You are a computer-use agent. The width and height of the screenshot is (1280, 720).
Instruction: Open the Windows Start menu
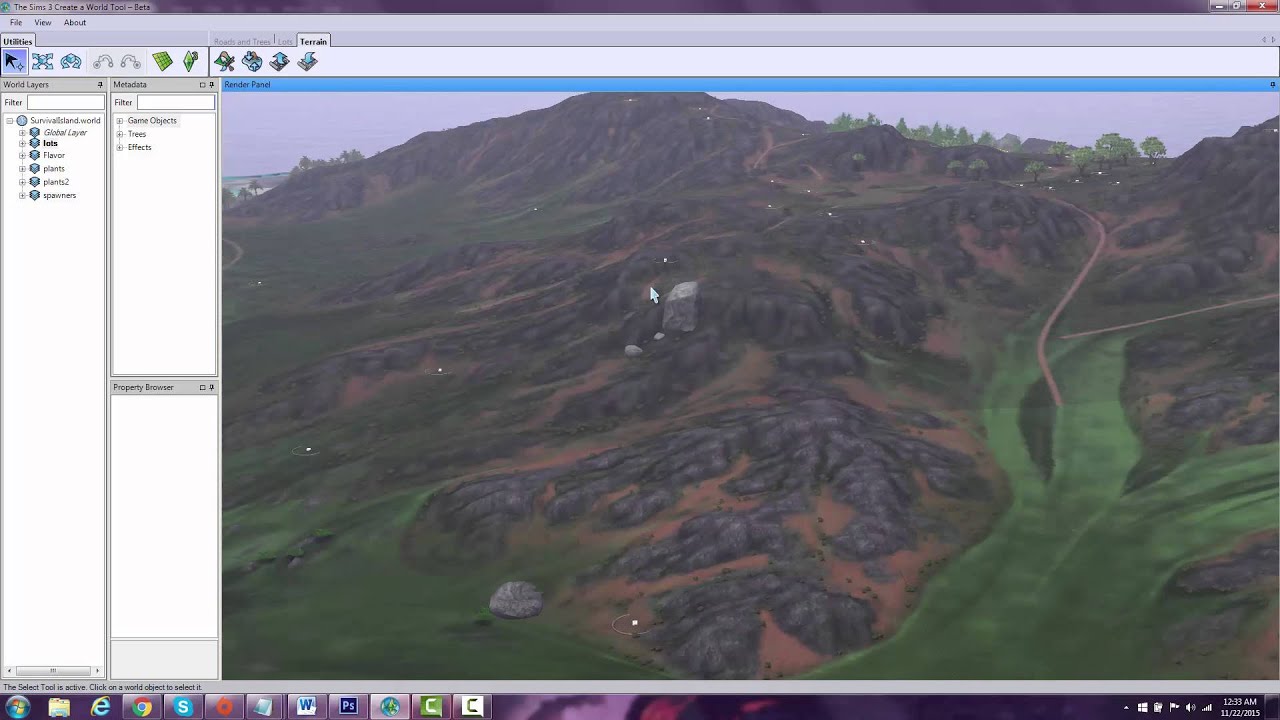point(17,707)
